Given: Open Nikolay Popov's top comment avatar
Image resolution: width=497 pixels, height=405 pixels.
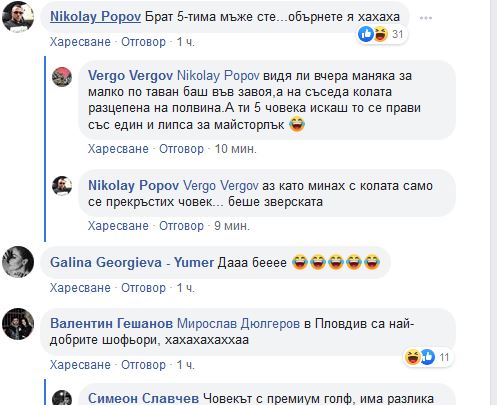Looking at the screenshot, I should (18, 17).
